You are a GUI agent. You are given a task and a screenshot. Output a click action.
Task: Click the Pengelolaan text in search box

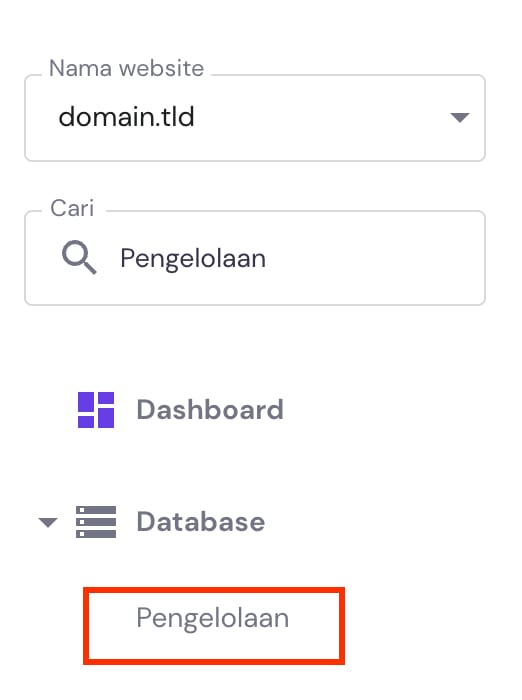click(x=193, y=259)
